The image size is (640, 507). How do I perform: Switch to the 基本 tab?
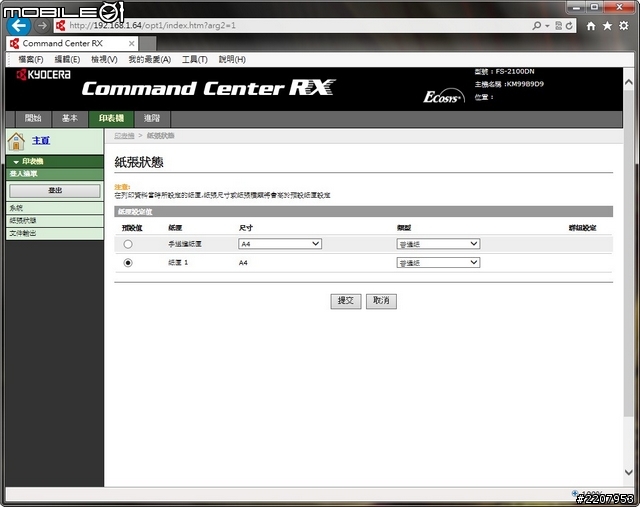point(69,118)
